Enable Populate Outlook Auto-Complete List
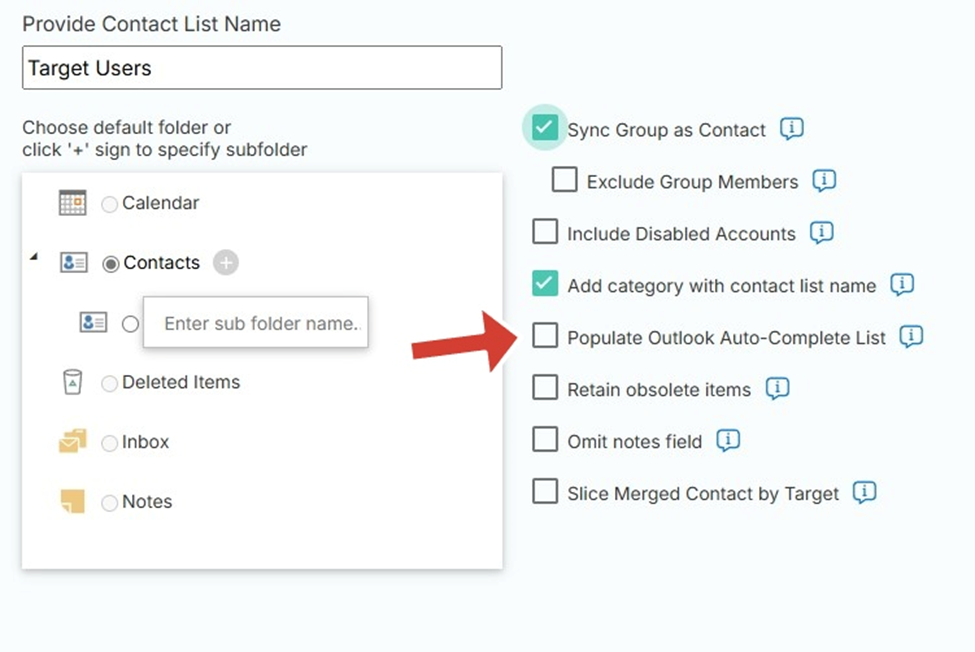975x652 pixels. (545, 335)
